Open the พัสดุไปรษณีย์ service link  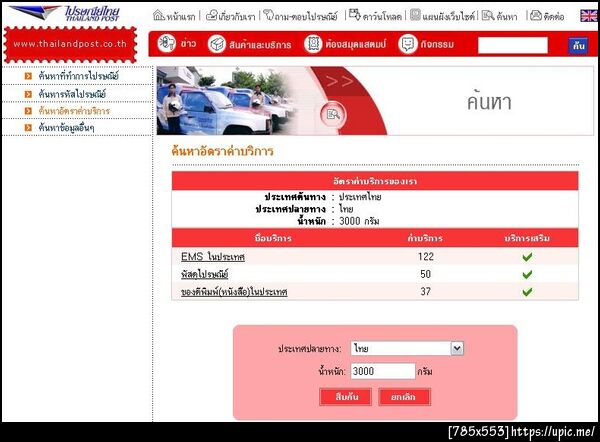click(205, 274)
